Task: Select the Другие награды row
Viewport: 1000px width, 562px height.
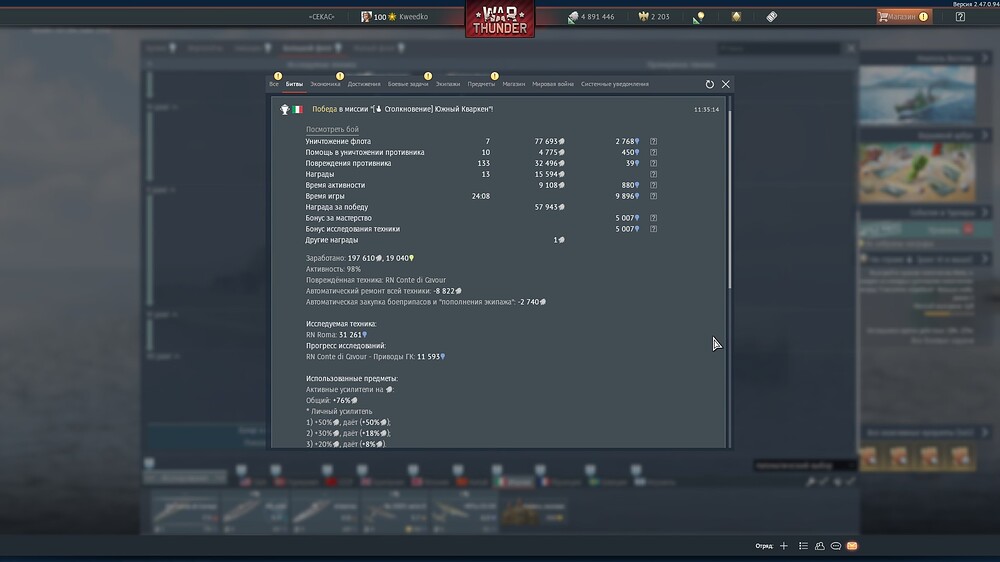Action: coord(482,240)
